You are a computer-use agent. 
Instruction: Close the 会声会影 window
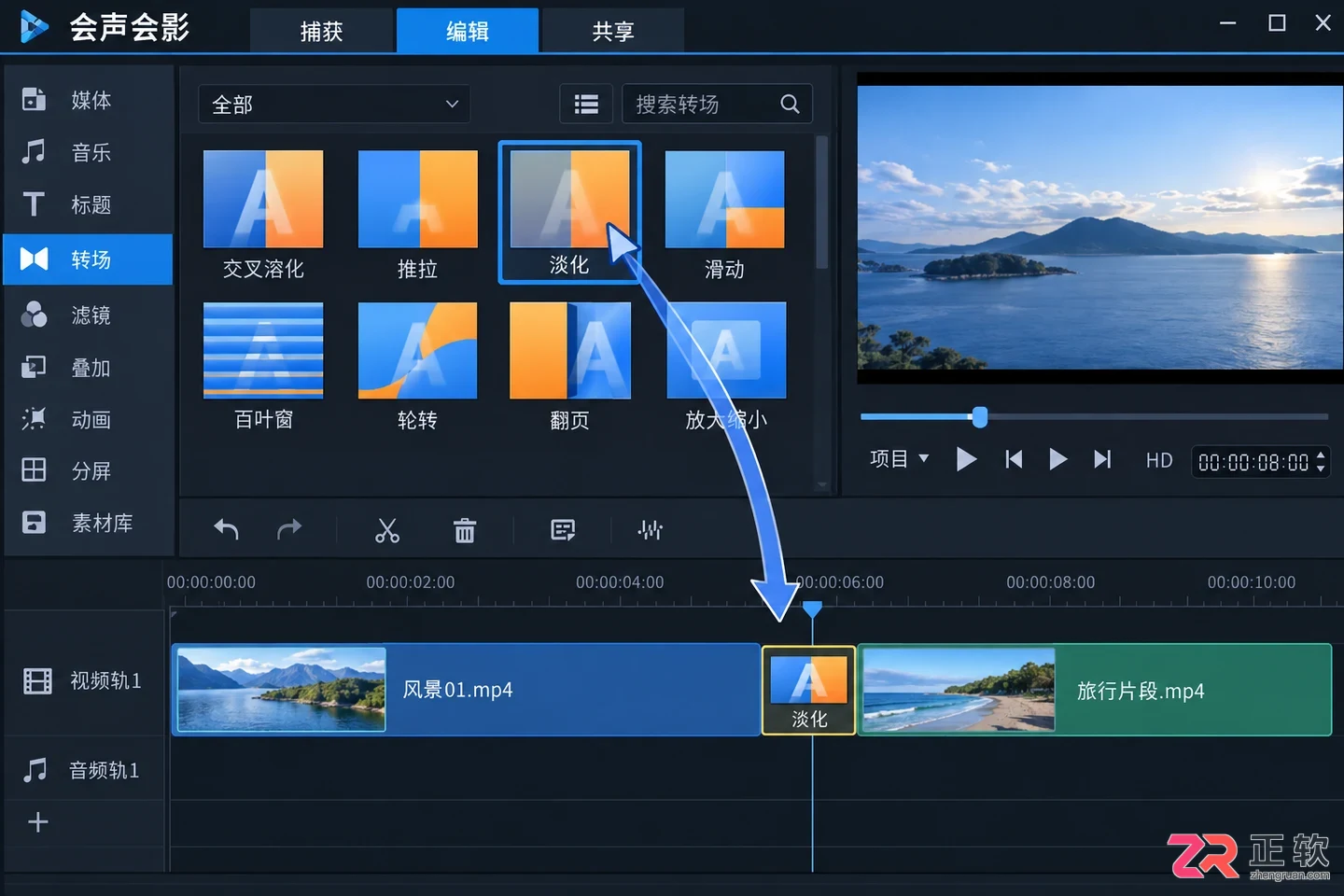click(1323, 23)
